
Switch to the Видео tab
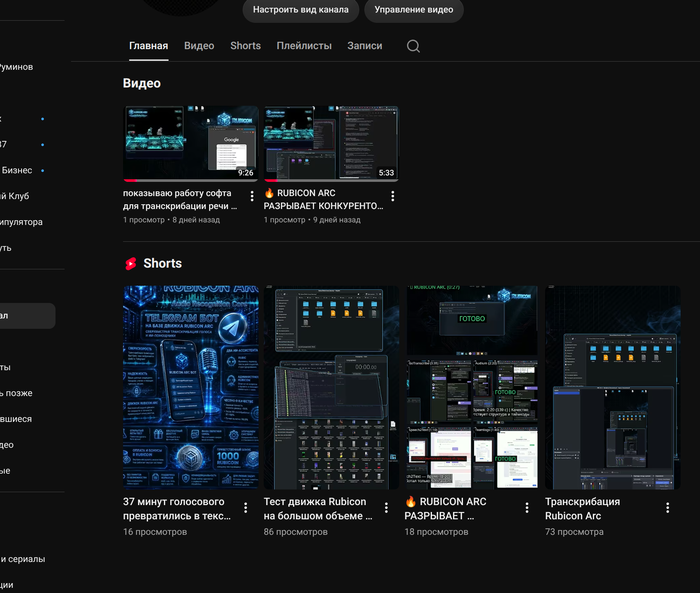point(199,46)
